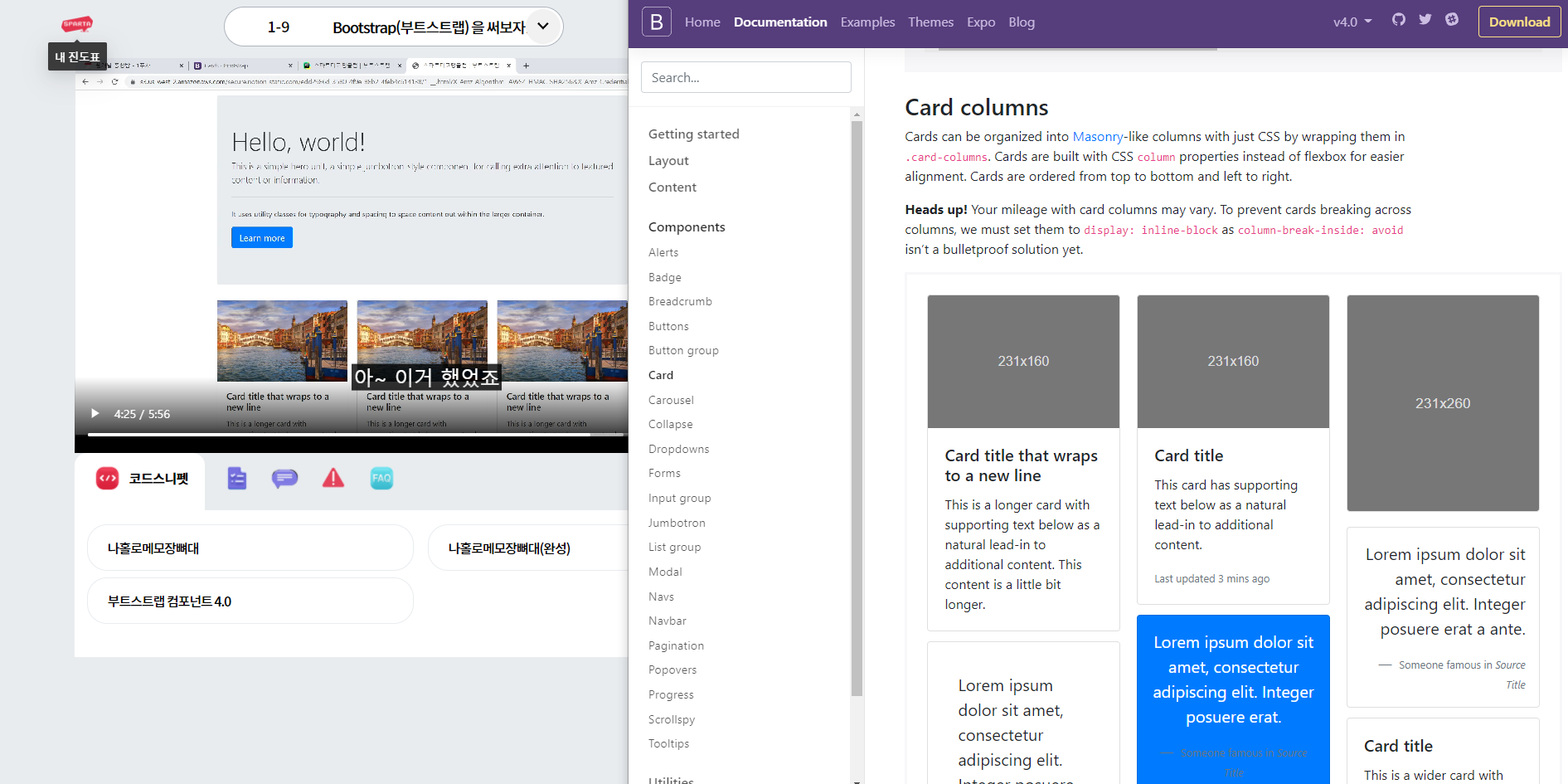Click the Bootstrap B logo
Viewport: 1568px width, 784px height.
click(656, 22)
